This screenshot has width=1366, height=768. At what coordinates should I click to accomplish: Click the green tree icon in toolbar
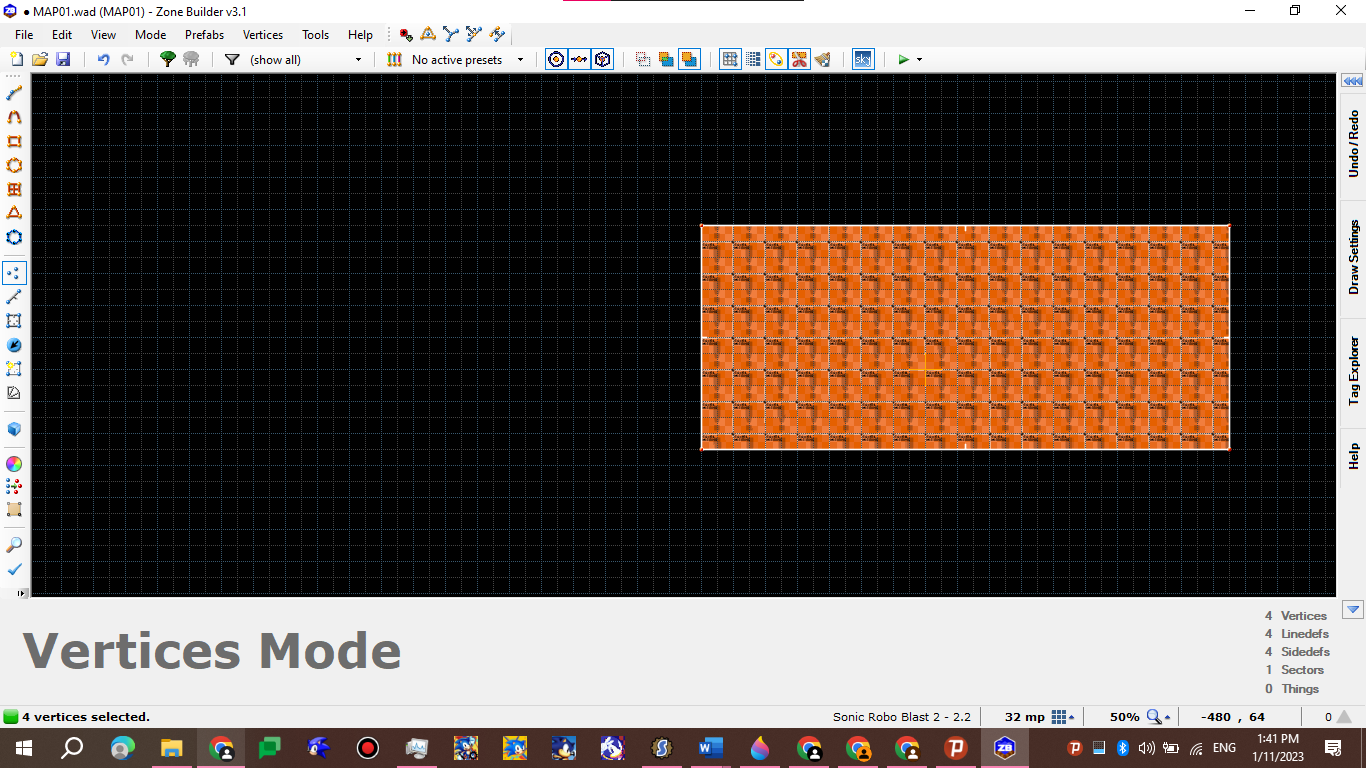coord(168,60)
